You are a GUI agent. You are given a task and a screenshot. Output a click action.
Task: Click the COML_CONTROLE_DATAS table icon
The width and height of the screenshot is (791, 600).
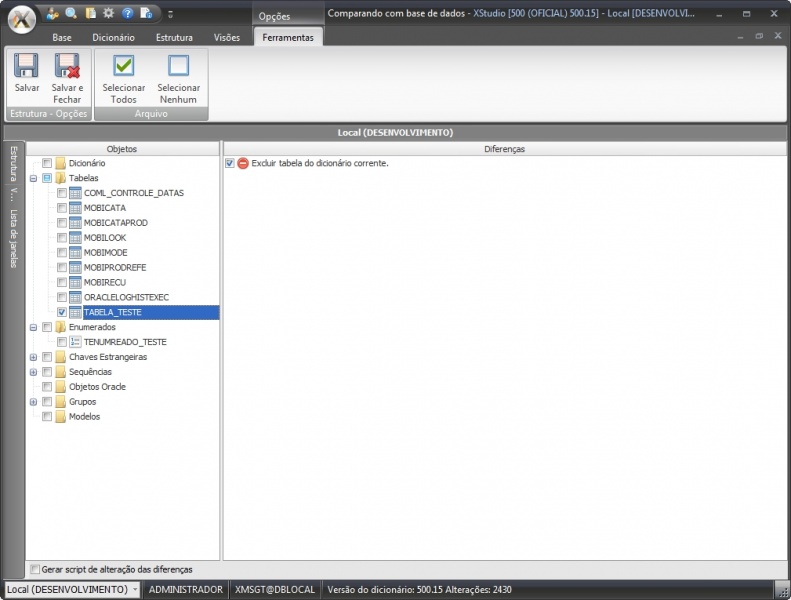75,193
